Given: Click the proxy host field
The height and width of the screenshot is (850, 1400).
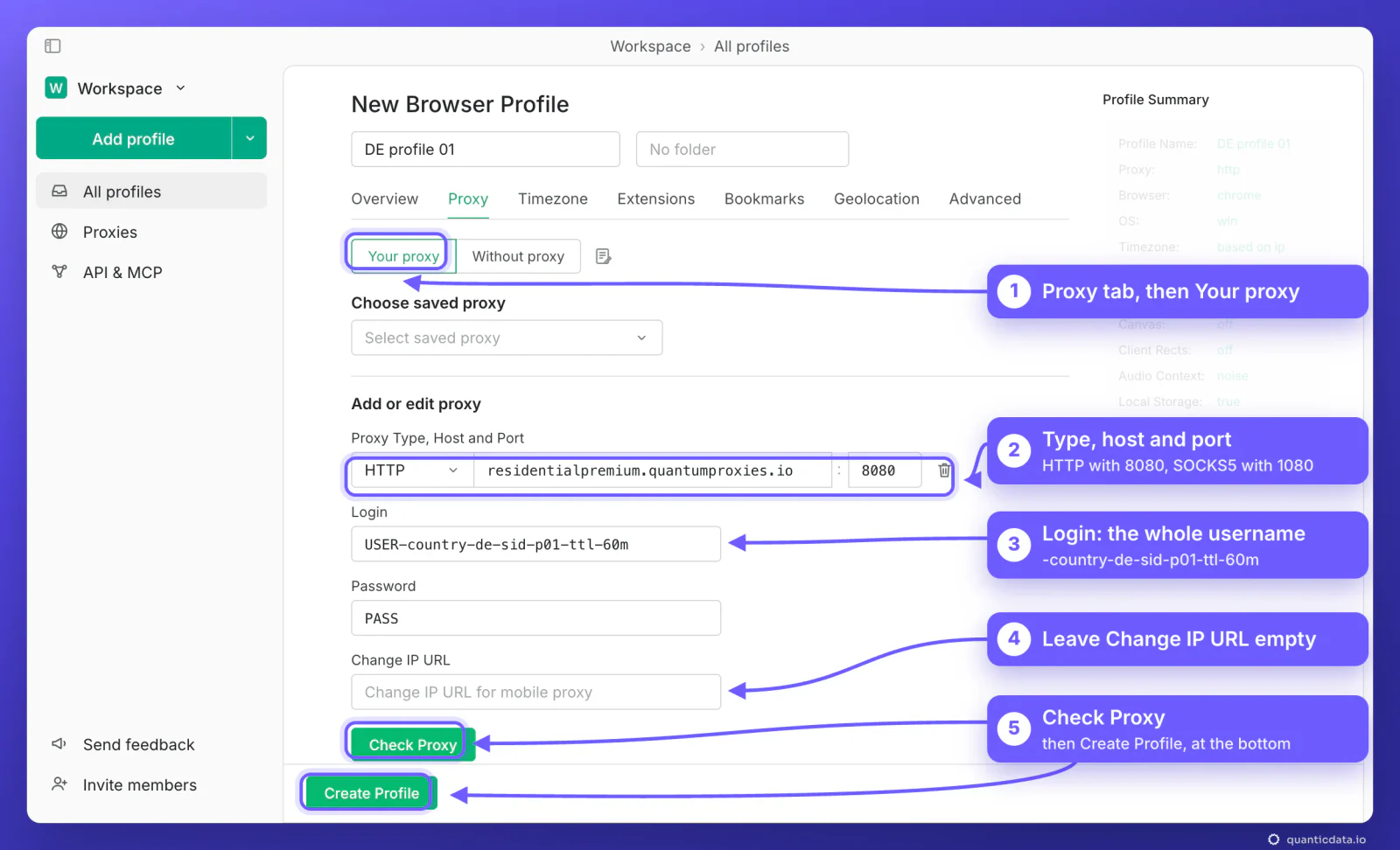Looking at the screenshot, I should 653,470.
